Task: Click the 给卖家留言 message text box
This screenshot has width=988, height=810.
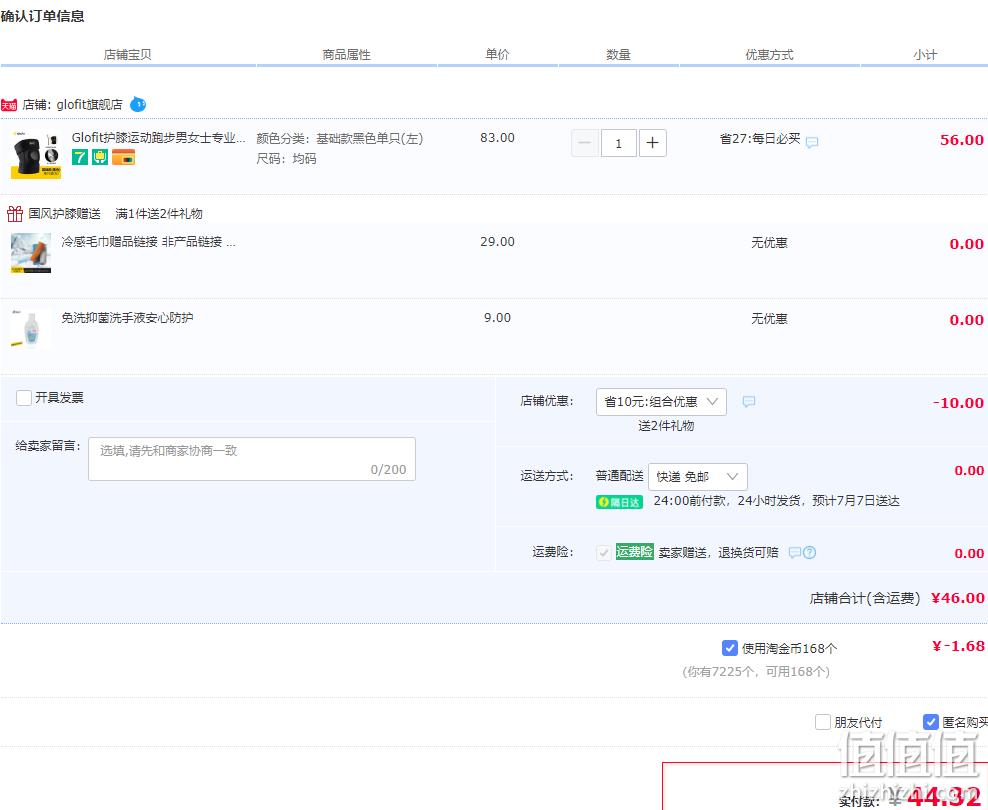Action: click(252, 459)
